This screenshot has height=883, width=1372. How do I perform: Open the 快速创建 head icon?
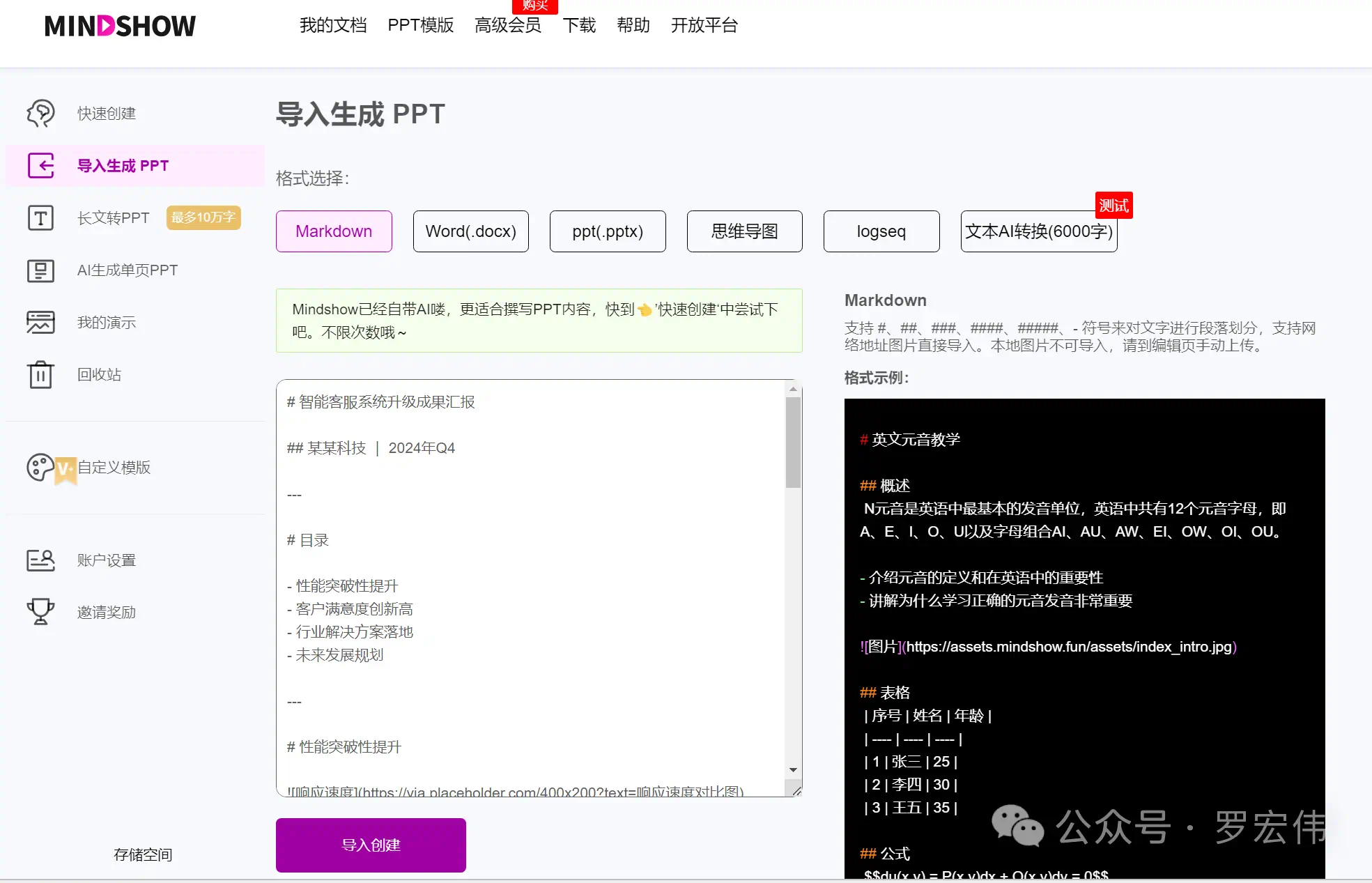[40, 113]
